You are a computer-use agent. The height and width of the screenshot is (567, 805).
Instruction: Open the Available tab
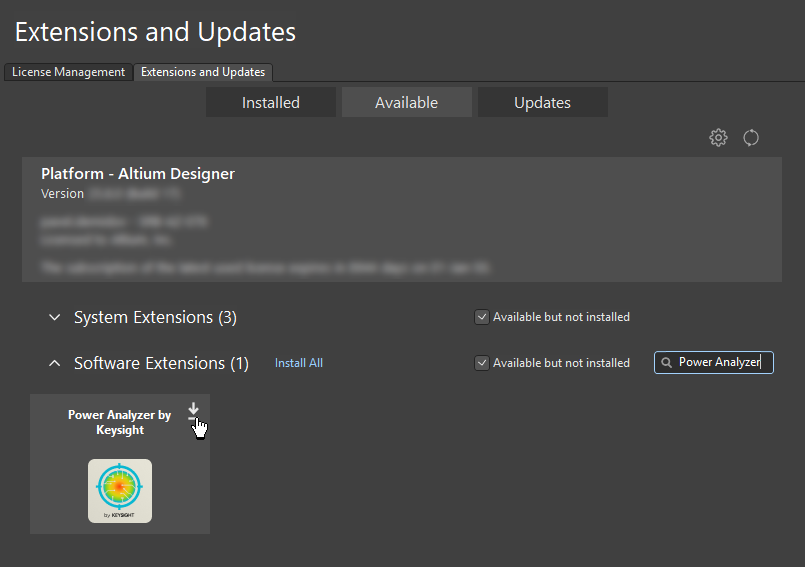pos(407,102)
